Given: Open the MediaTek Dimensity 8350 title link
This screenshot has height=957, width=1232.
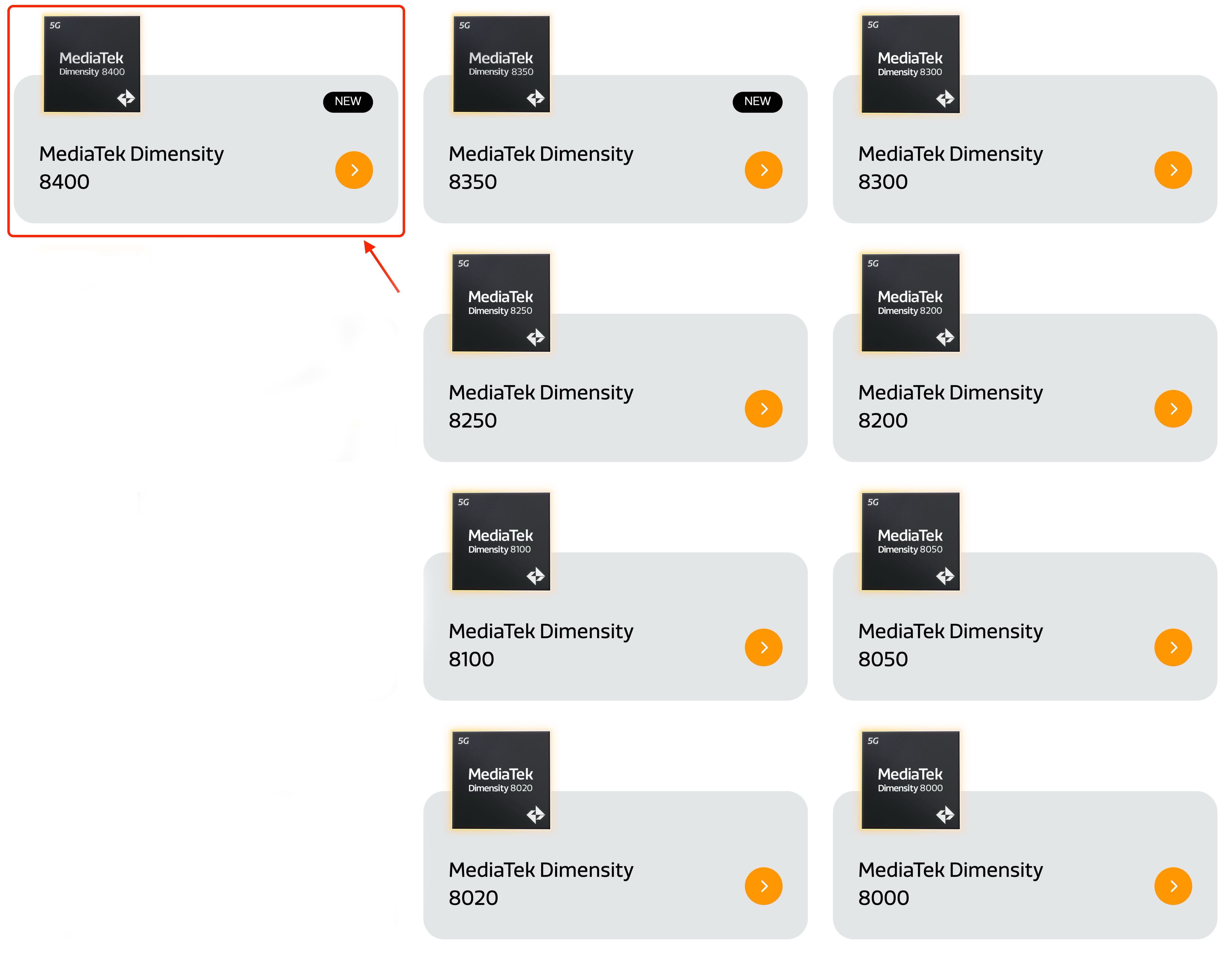Looking at the screenshot, I should (541, 168).
